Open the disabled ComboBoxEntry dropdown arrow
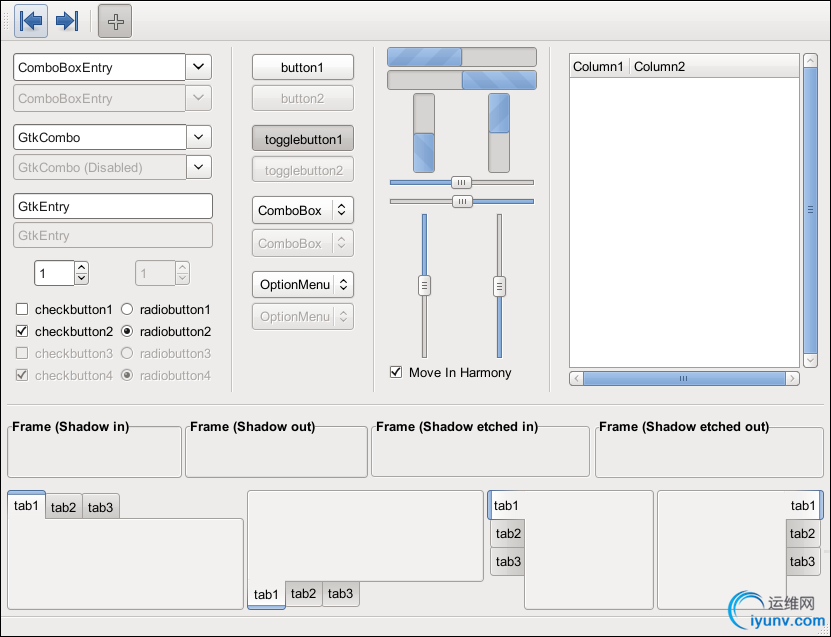Image resolution: width=831 pixels, height=637 pixels. (199, 98)
